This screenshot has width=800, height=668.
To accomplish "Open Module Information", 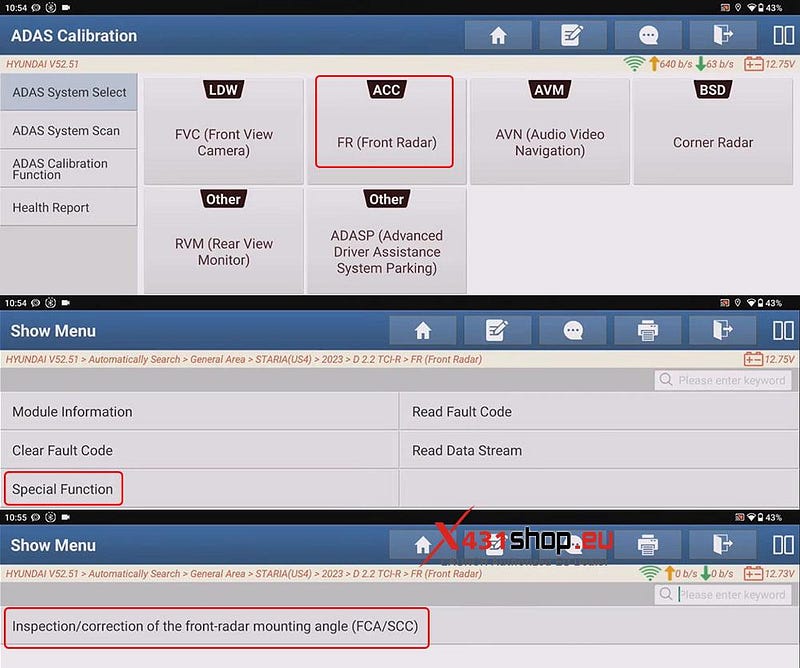I will point(199,411).
